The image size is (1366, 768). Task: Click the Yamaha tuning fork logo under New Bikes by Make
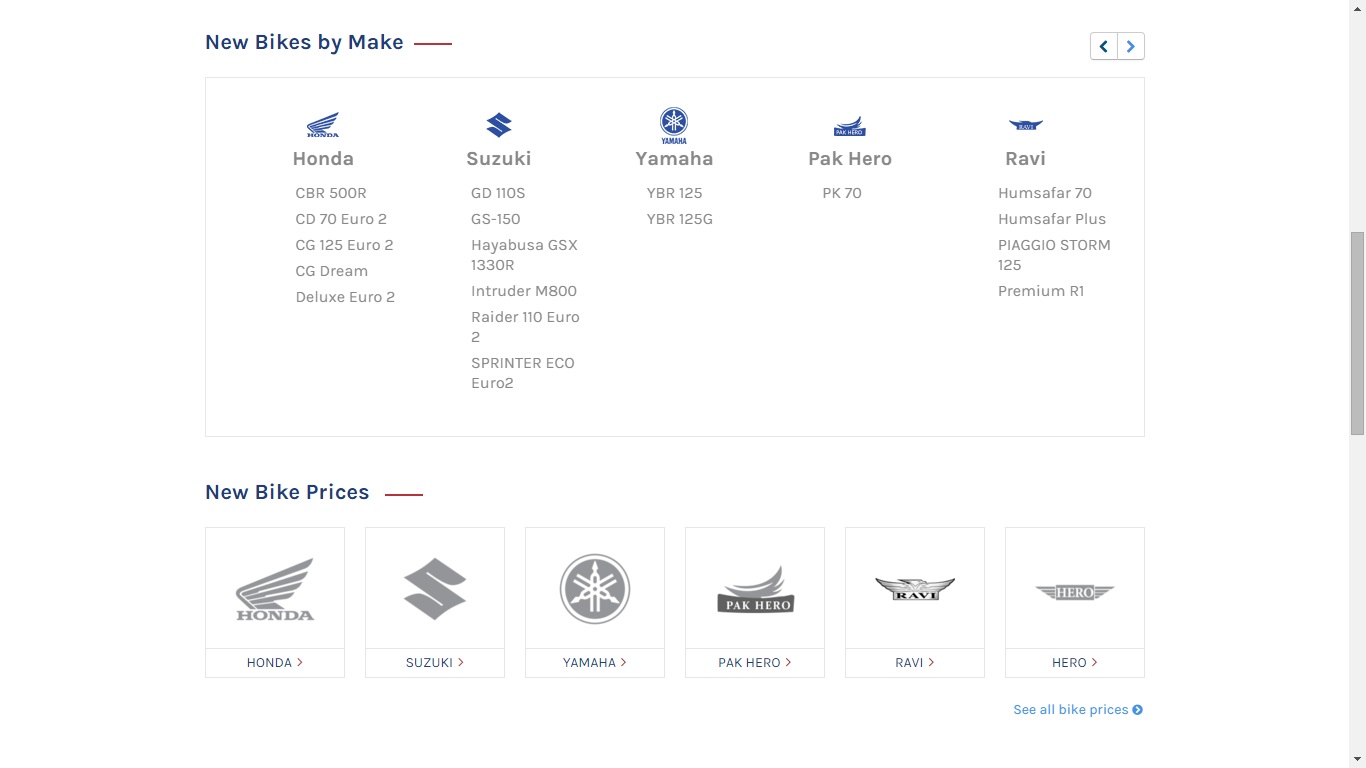[x=674, y=126]
